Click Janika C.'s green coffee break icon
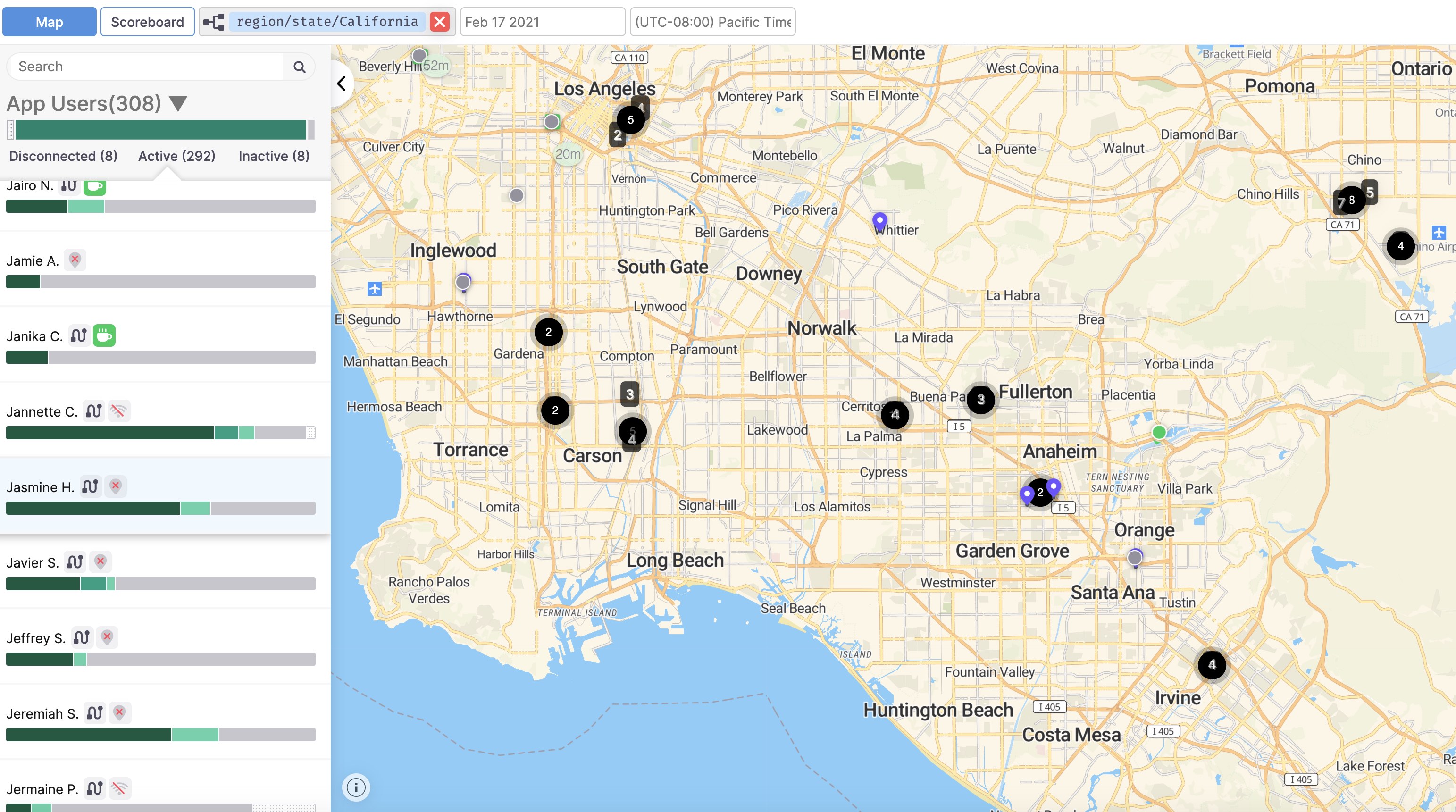Screen dimensions: 1456x812 pos(104,335)
